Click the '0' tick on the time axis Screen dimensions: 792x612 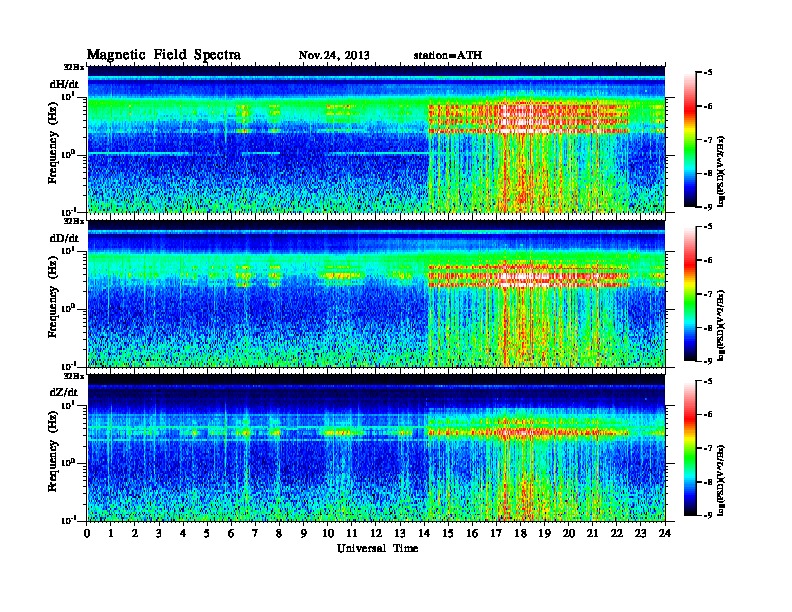coord(87,534)
